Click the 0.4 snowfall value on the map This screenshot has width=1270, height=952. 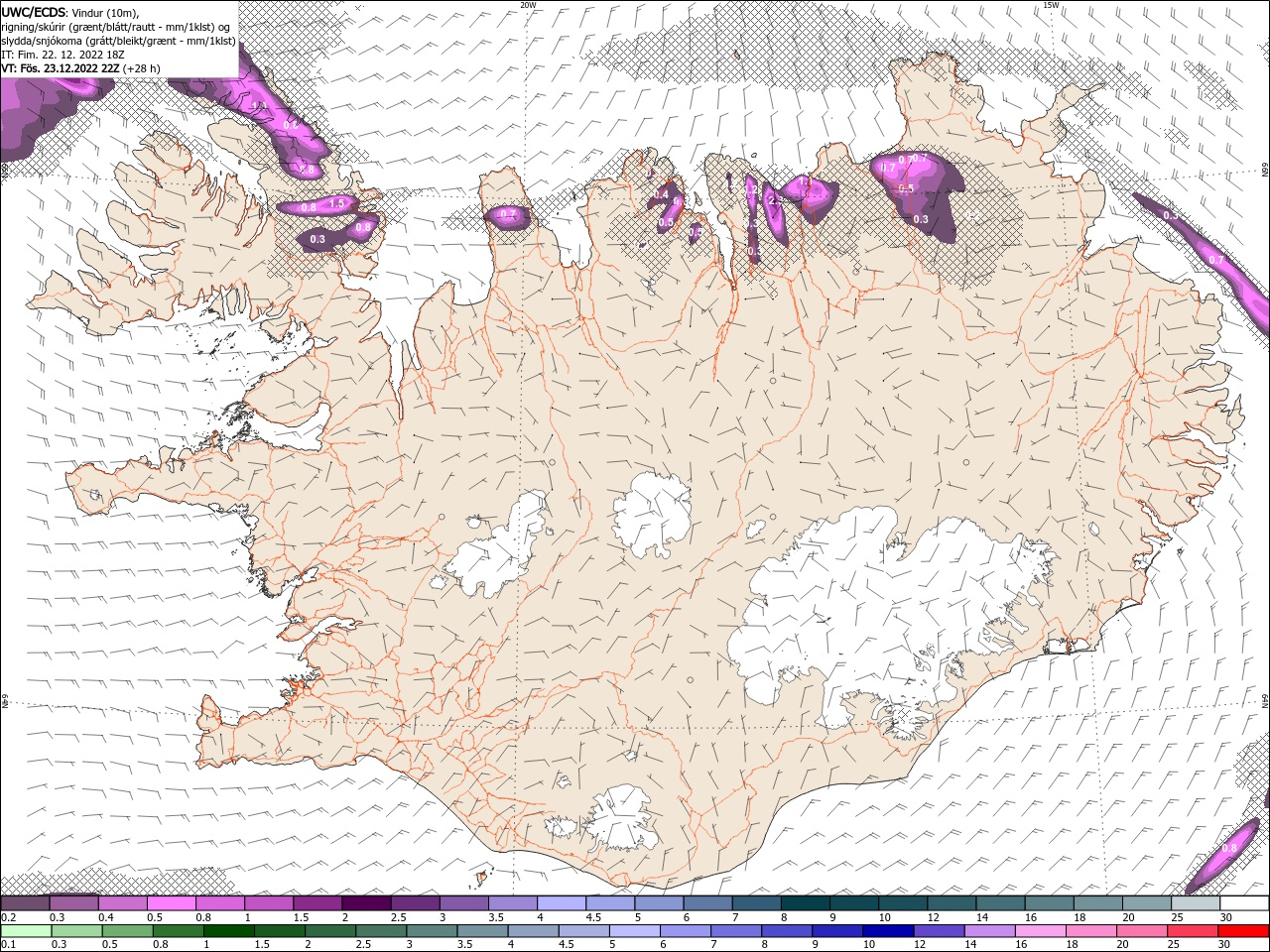coord(662,194)
